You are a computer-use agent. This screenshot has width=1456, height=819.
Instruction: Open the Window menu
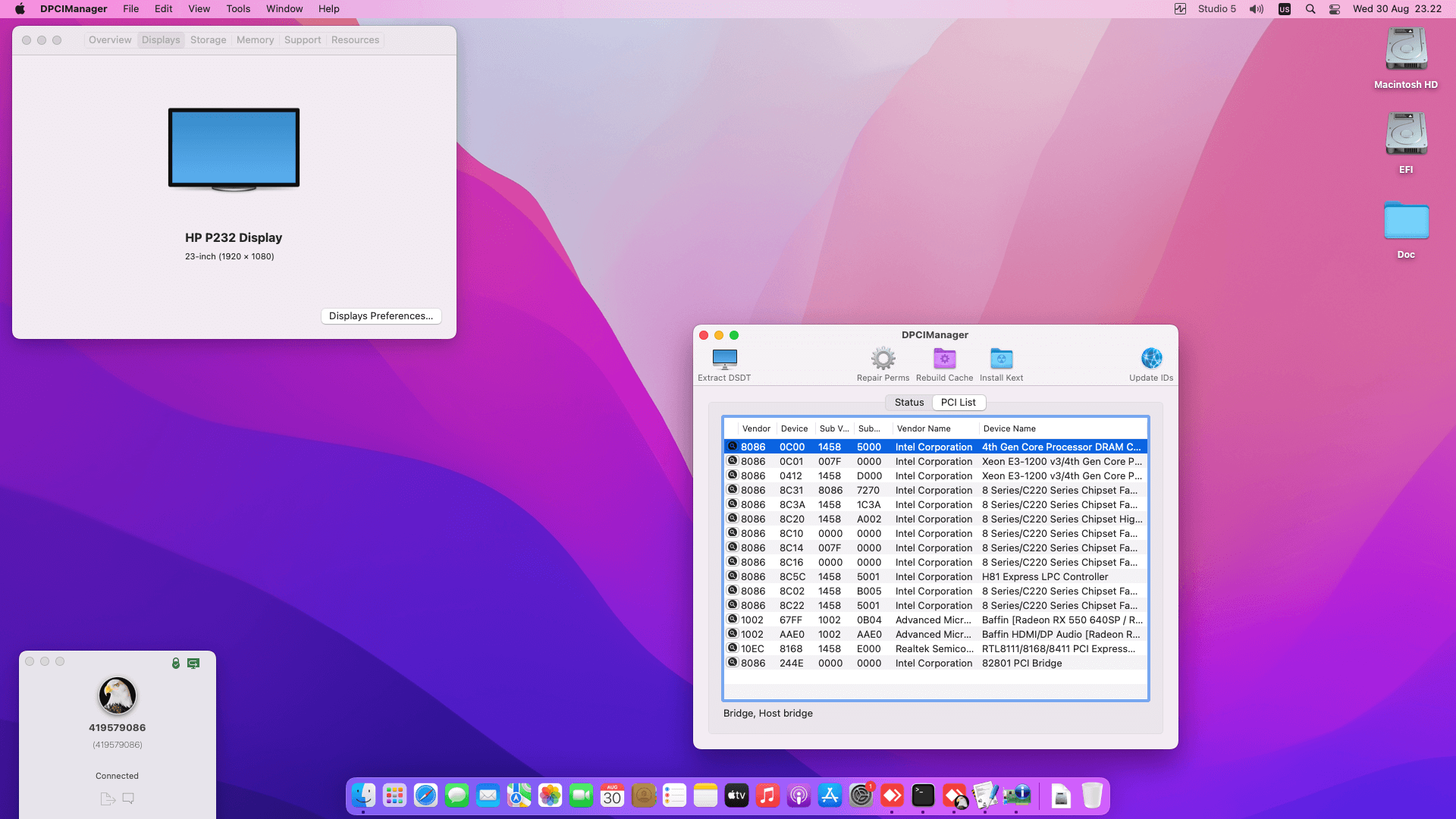point(284,9)
